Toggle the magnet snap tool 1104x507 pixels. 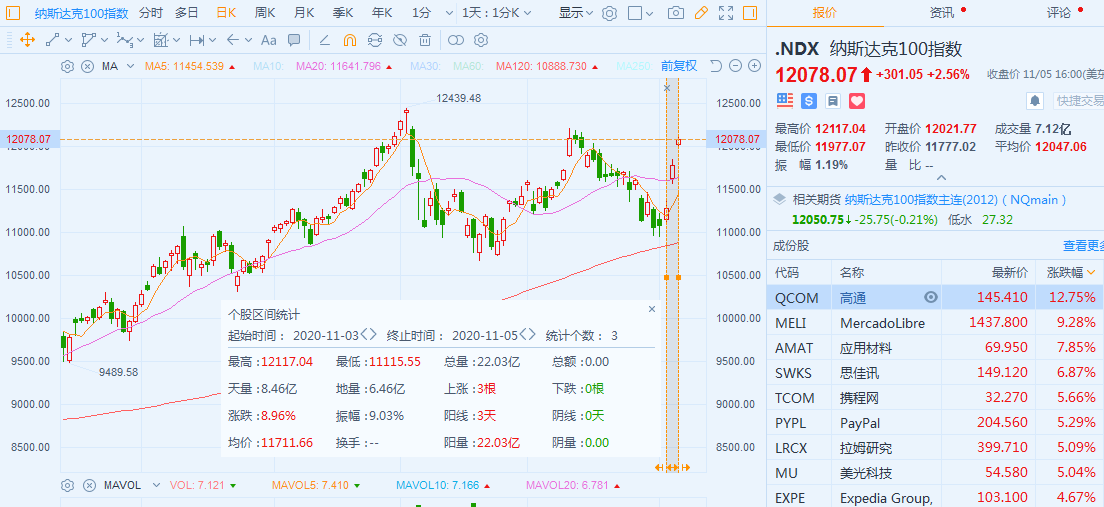[349, 40]
